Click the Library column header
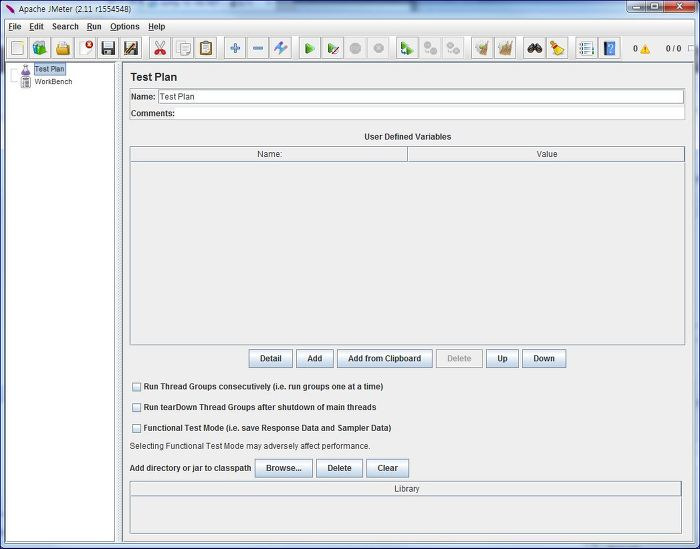This screenshot has width=700, height=549. pos(406,489)
